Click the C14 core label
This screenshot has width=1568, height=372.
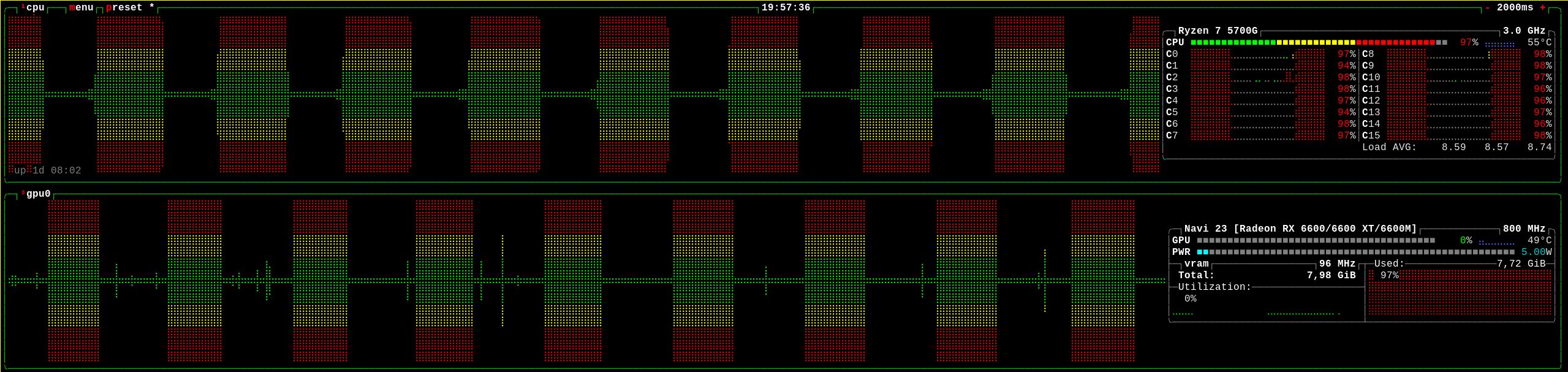(x=1371, y=124)
